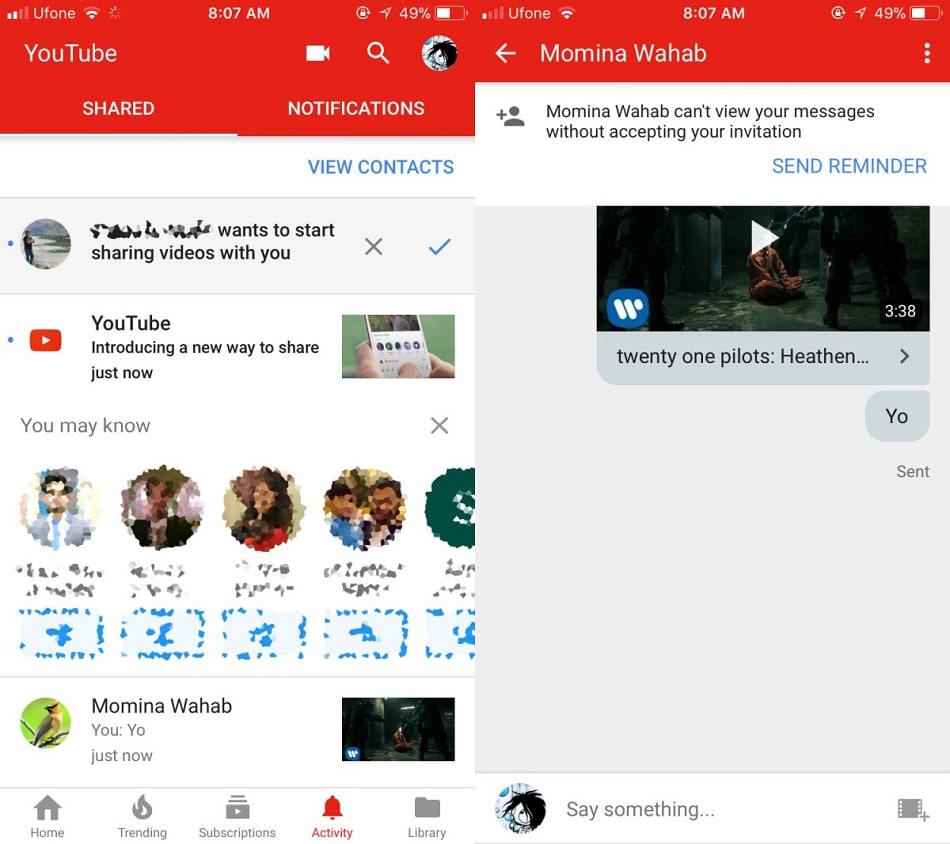This screenshot has height=844, width=950.
Task: Open the YouTube new way to share notification
Action: point(238,346)
